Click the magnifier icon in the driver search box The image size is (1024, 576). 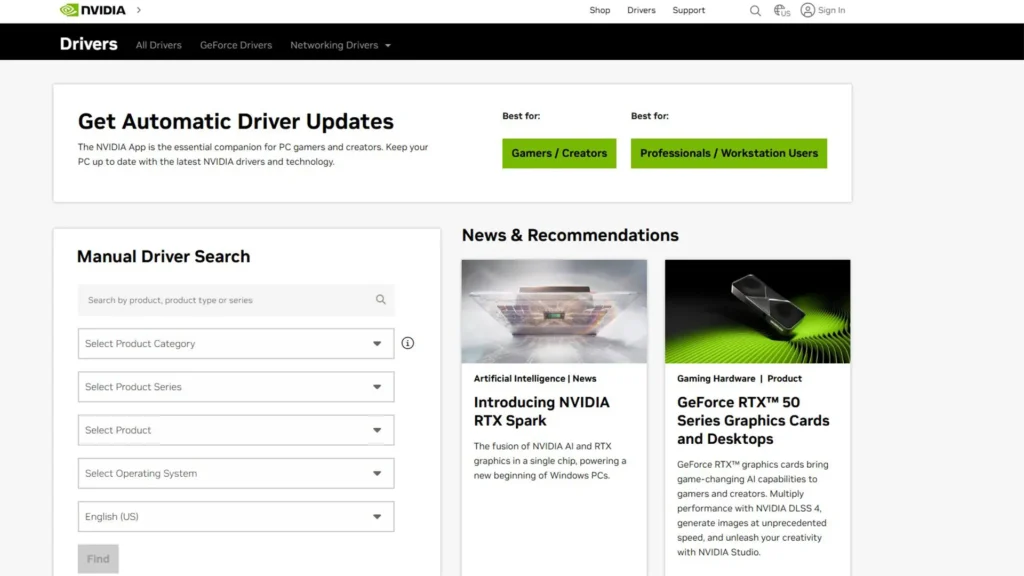[381, 300]
